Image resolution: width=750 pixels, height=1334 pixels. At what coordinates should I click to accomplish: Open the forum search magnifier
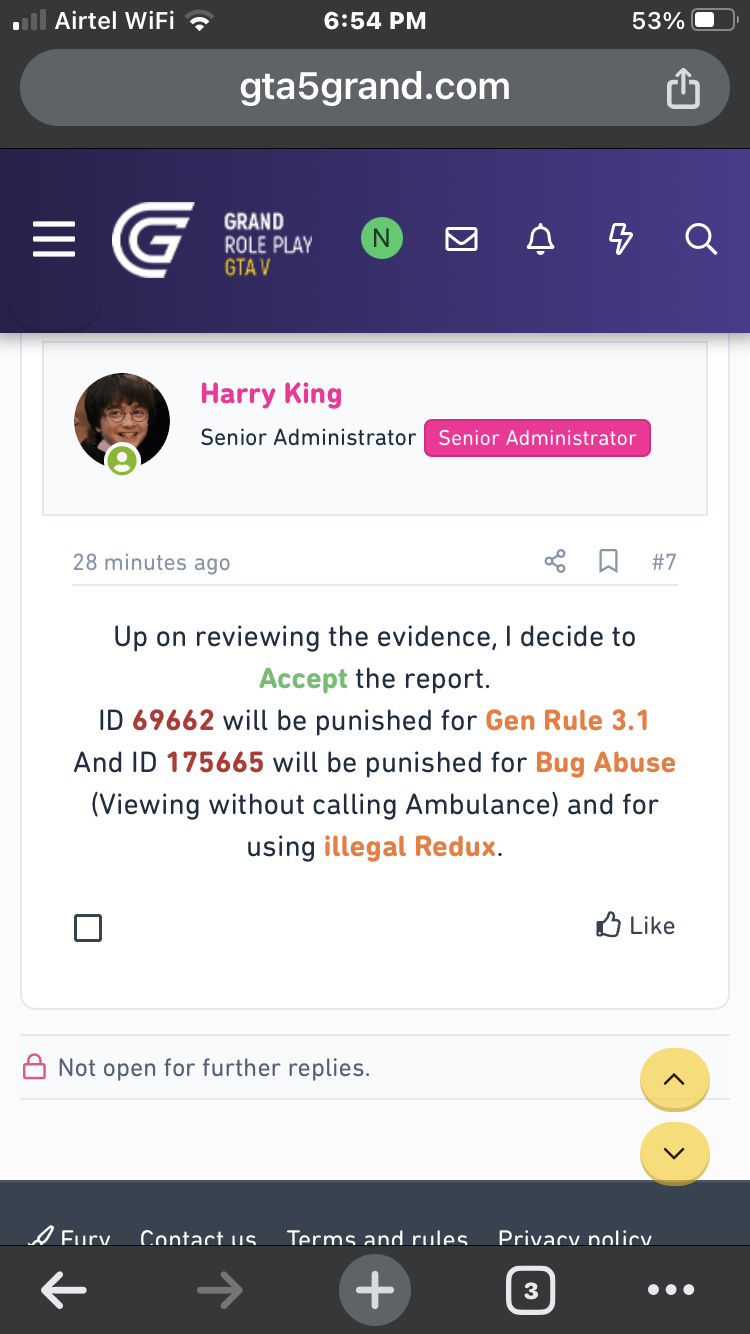point(701,240)
